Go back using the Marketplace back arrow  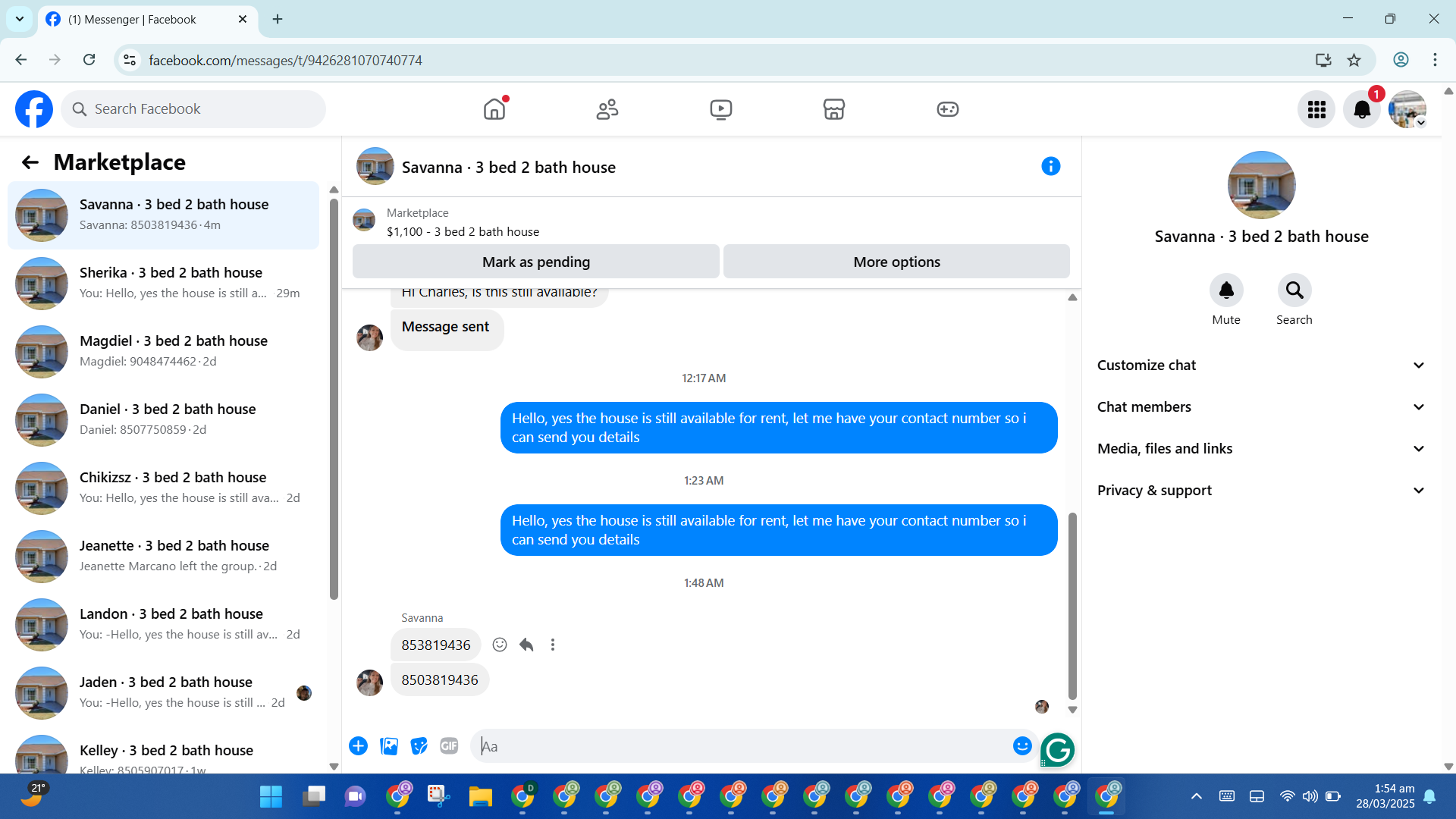pyautogui.click(x=30, y=162)
